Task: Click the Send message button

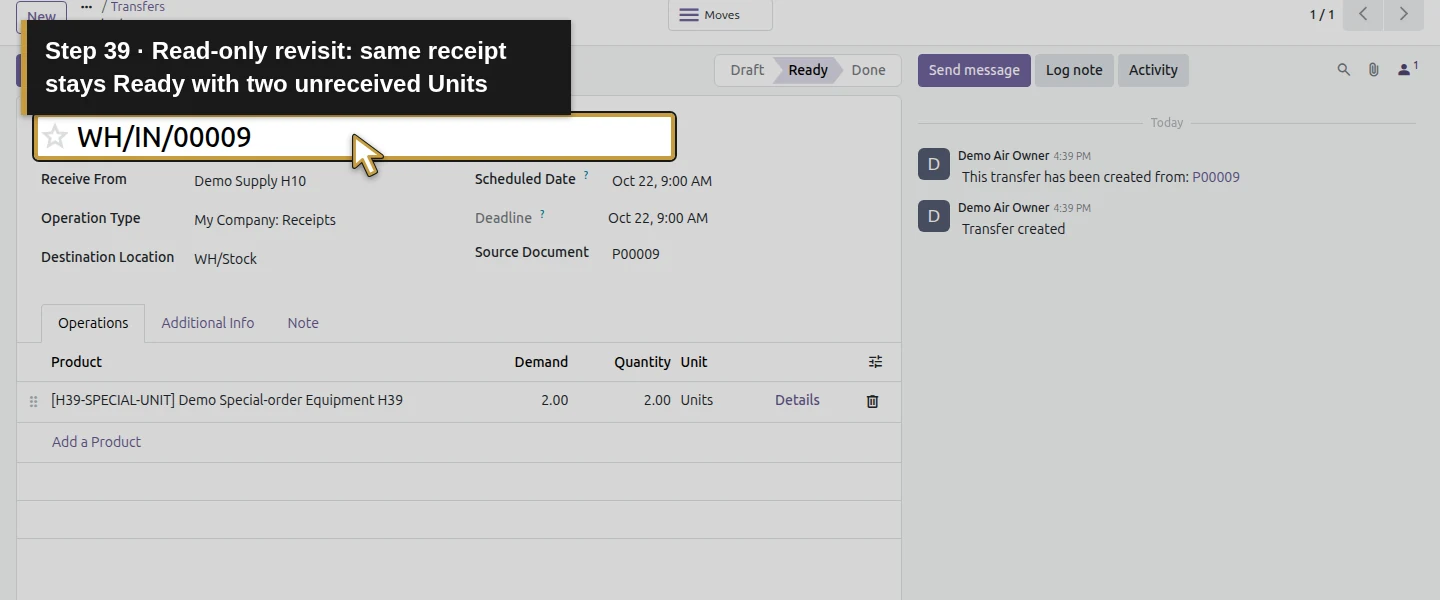Action: coord(974,70)
